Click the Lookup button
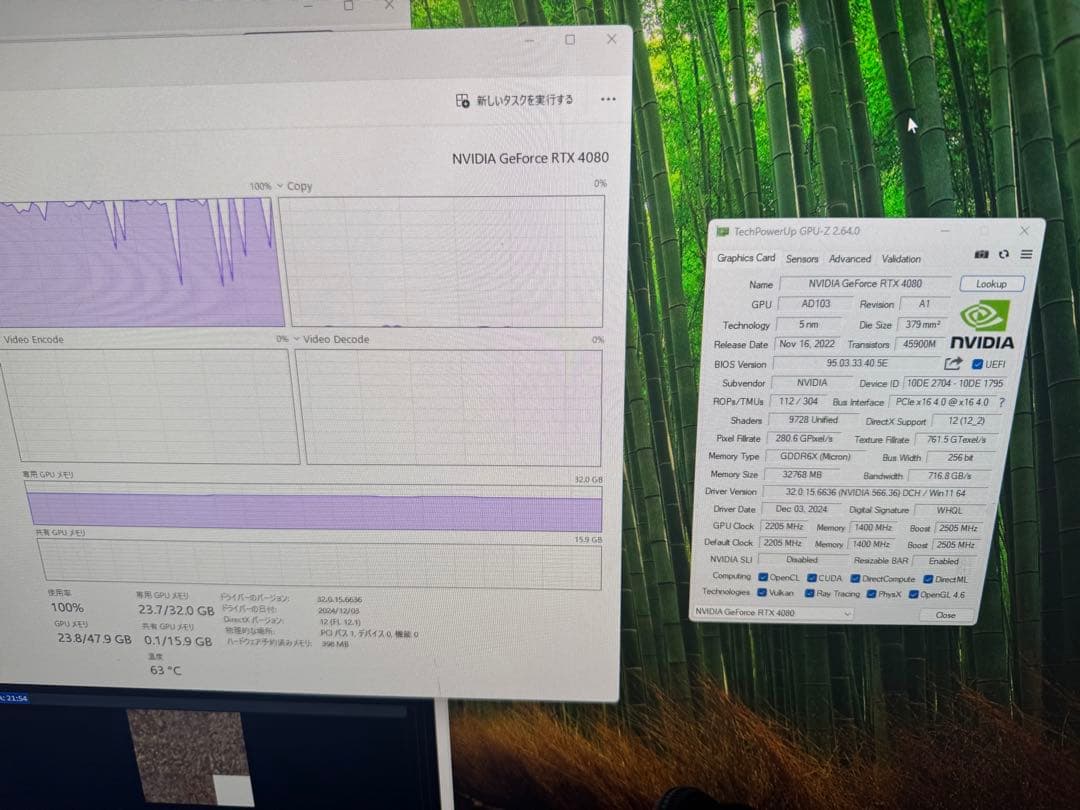The image size is (1080, 810). pos(991,284)
